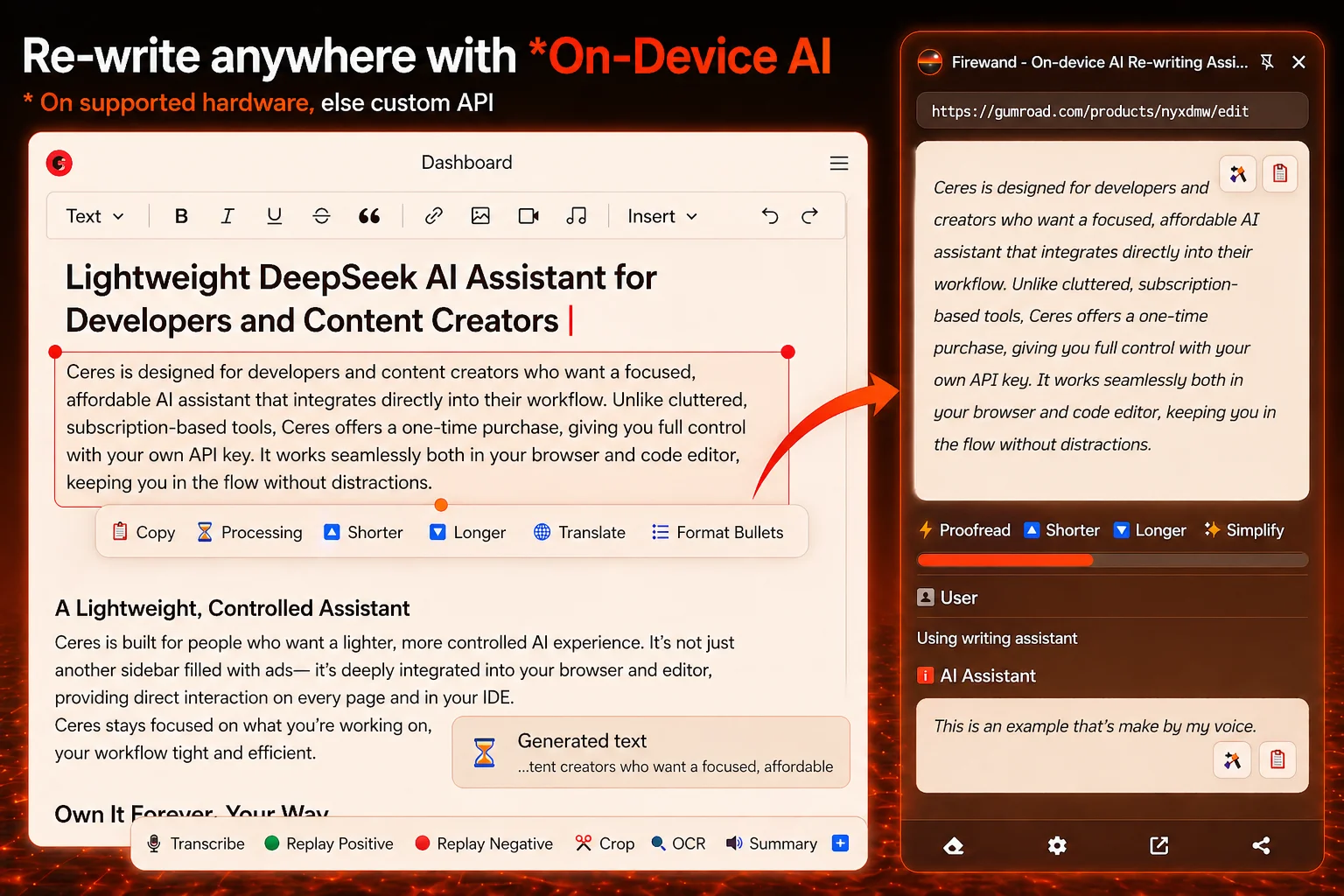This screenshot has height=896, width=1344.
Task: Copy output with the clipboard icon
Action: pyautogui.click(x=1280, y=173)
